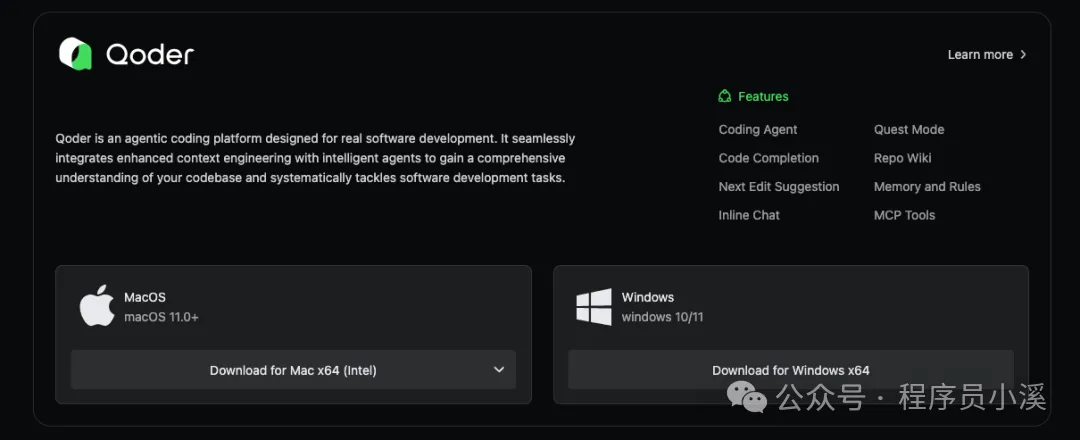Open the Memory and Rules link
The height and width of the screenshot is (440, 1080).
click(927, 187)
